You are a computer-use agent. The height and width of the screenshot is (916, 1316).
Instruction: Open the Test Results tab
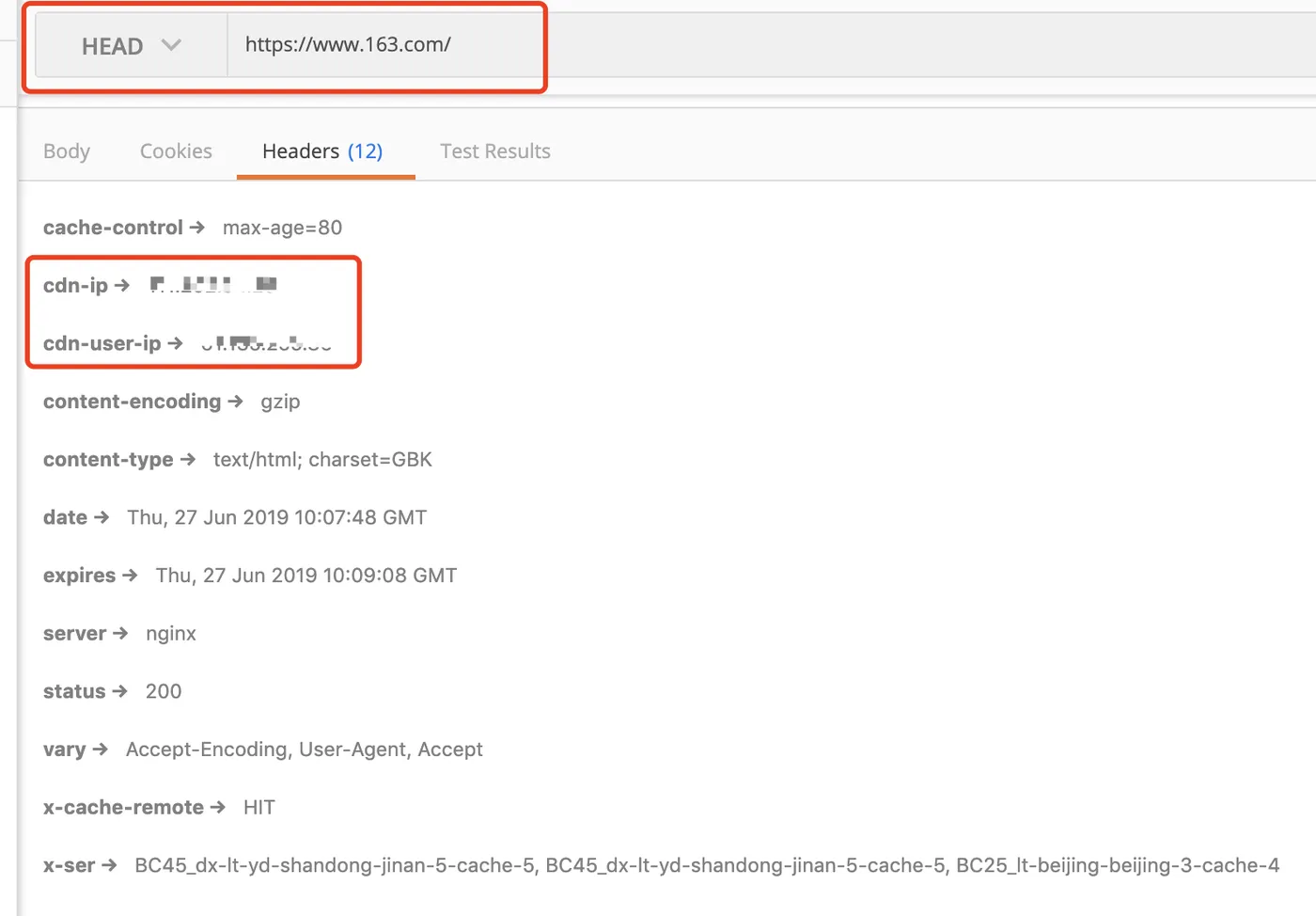point(495,151)
